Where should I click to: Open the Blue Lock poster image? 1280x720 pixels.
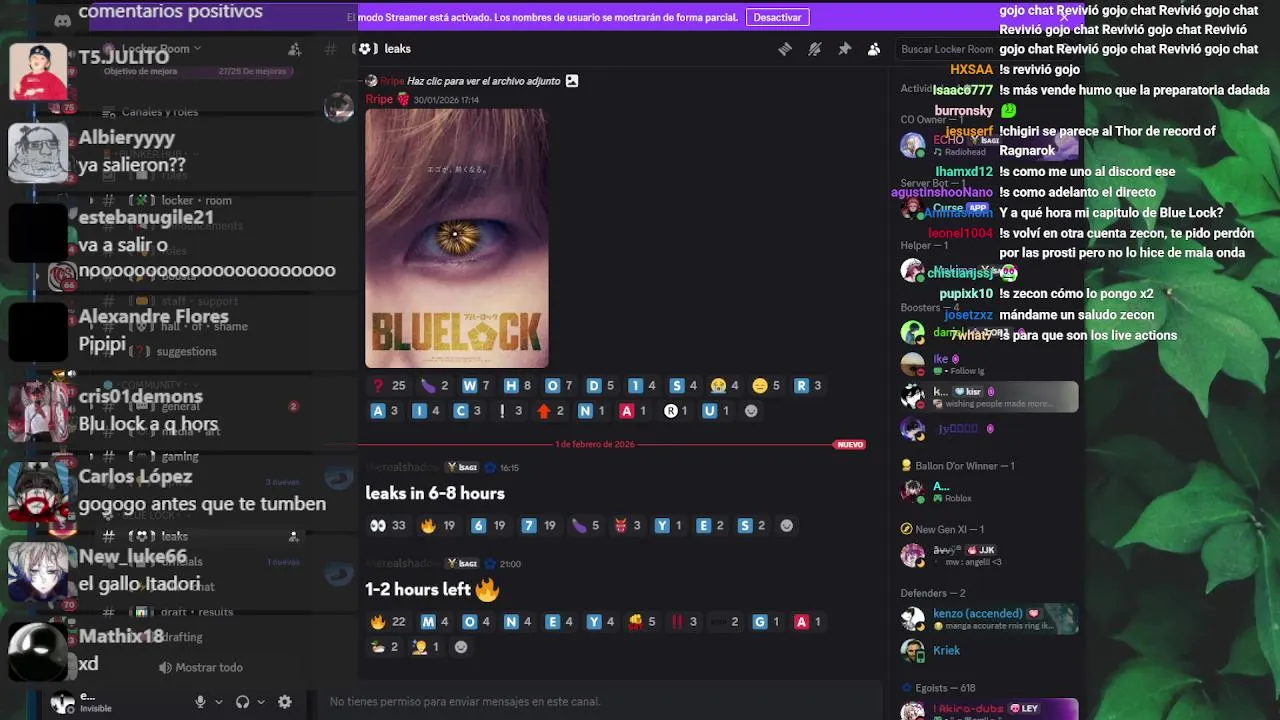pyautogui.click(x=457, y=238)
